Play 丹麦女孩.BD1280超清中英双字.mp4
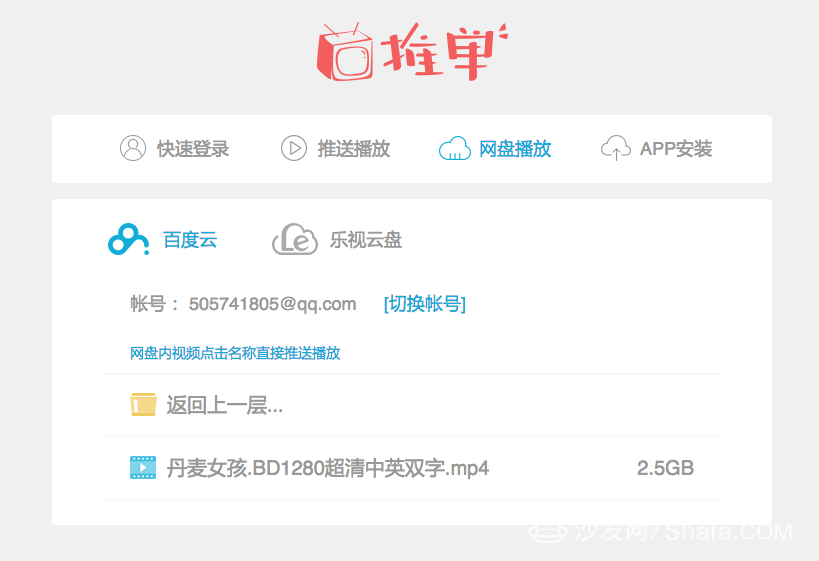The width and height of the screenshot is (819, 561). 328,468
